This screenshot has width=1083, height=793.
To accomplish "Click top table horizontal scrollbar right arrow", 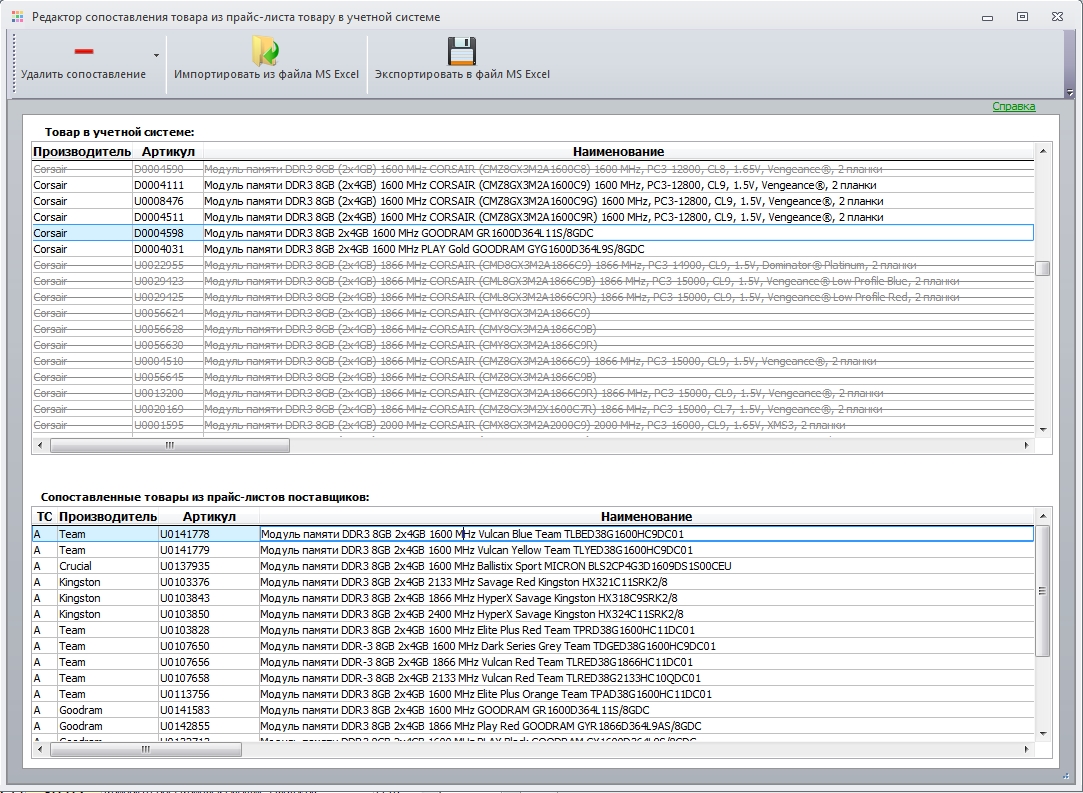I will click(1026, 446).
